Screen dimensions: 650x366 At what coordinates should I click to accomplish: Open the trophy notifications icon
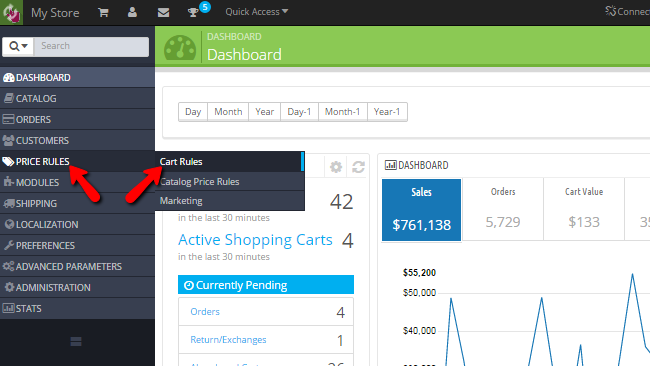pos(193,12)
